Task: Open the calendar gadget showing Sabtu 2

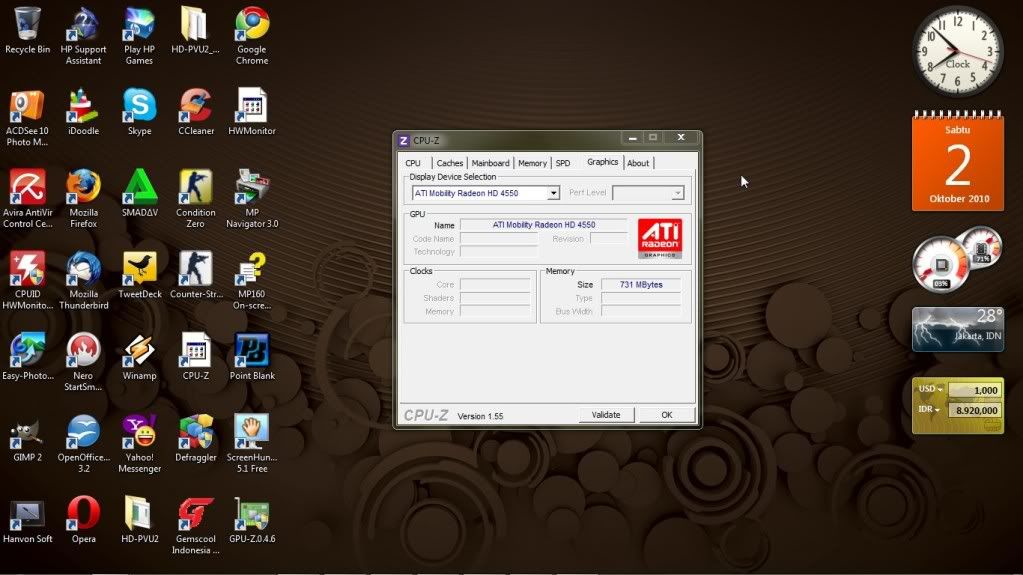Action: [958, 161]
